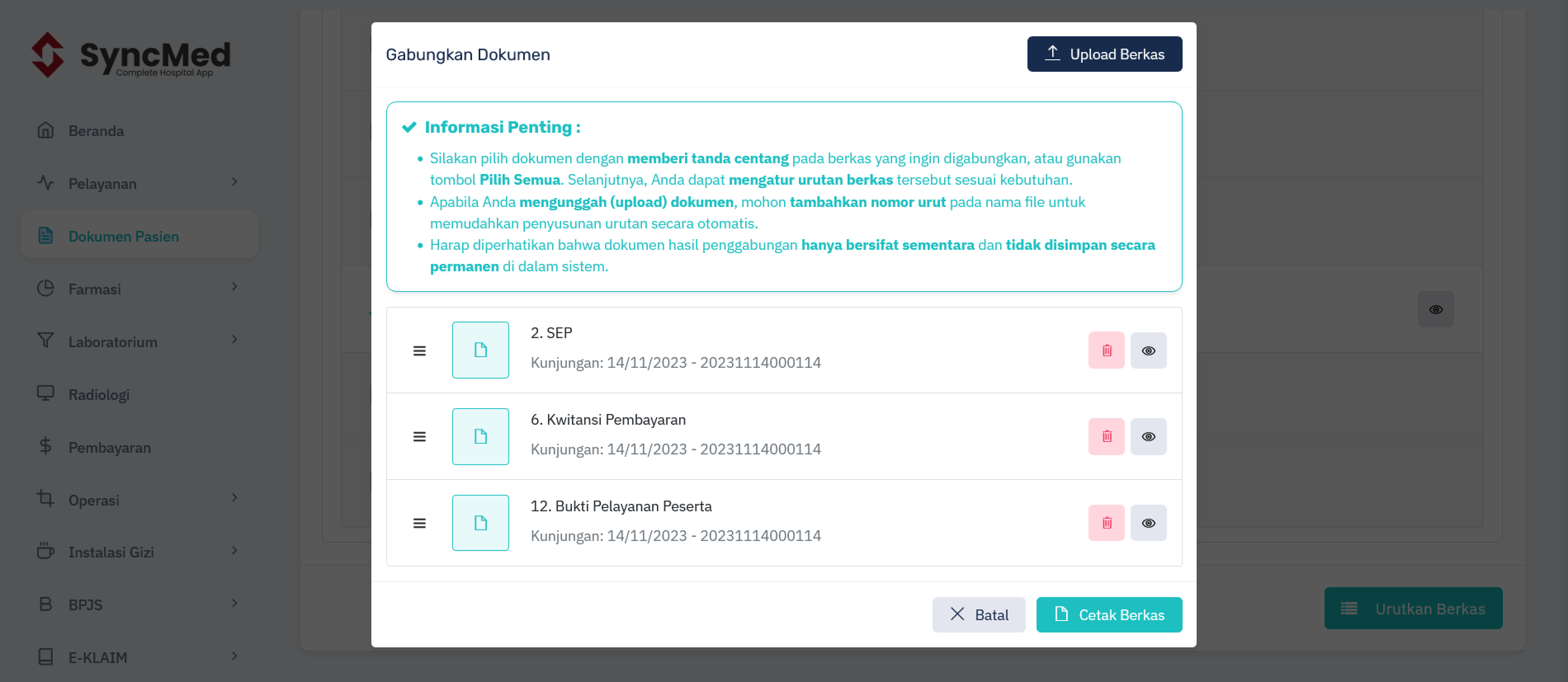The height and width of the screenshot is (682, 1568).
Task: Expand the Farmasi menu chevron
Action: 234,287
